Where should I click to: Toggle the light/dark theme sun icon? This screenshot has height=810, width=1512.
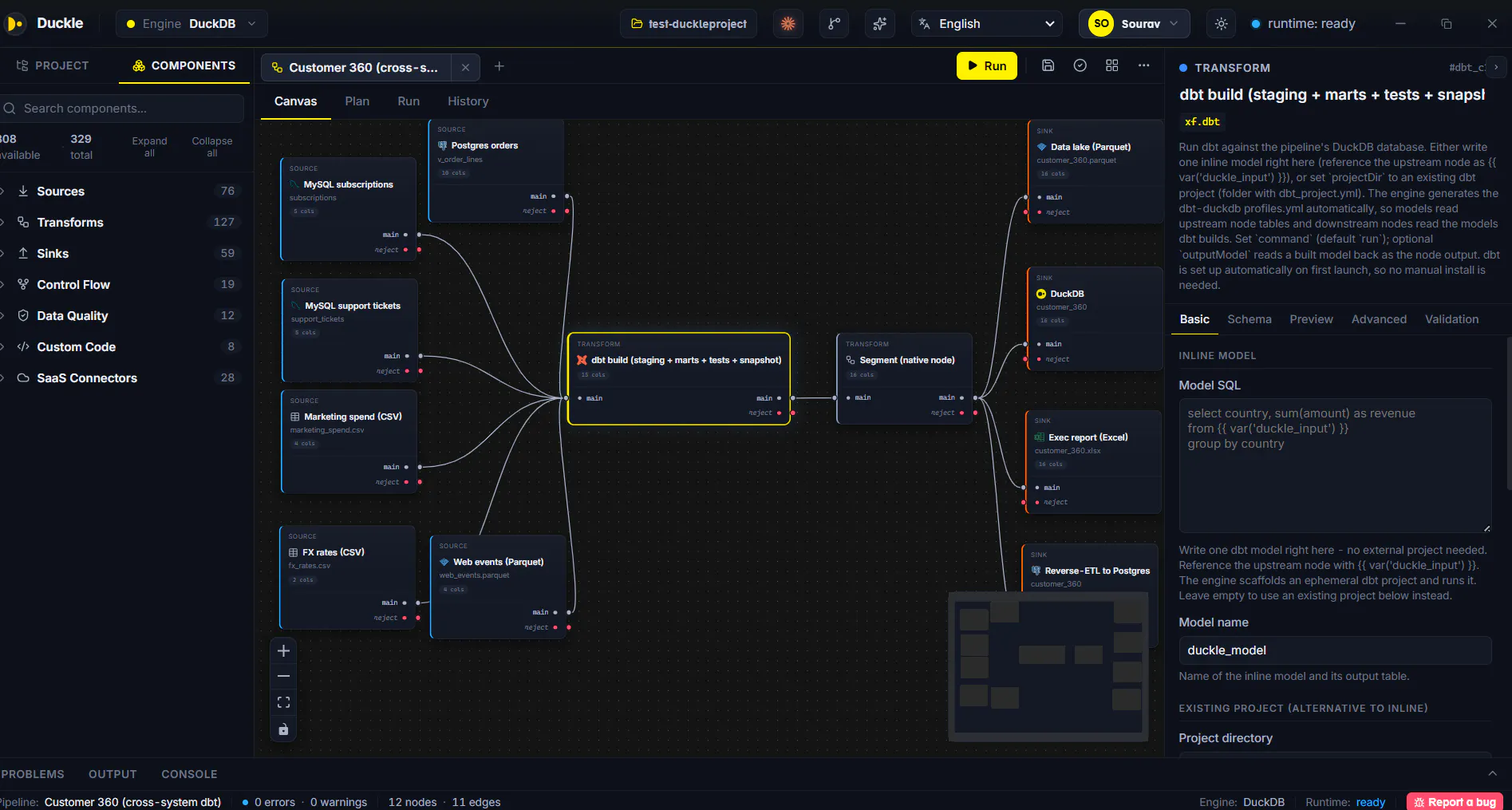pos(1221,24)
